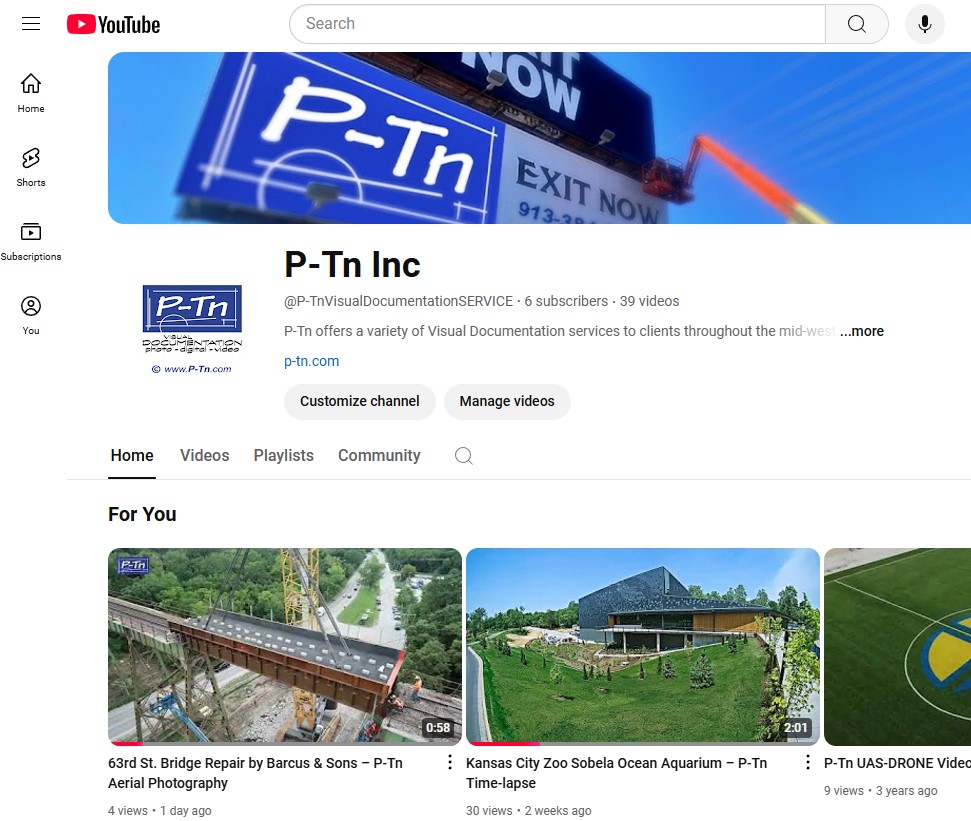The height and width of the screenshot is (821, 971).
Task: Open the Playlists tab
Action: click(283, 455)
